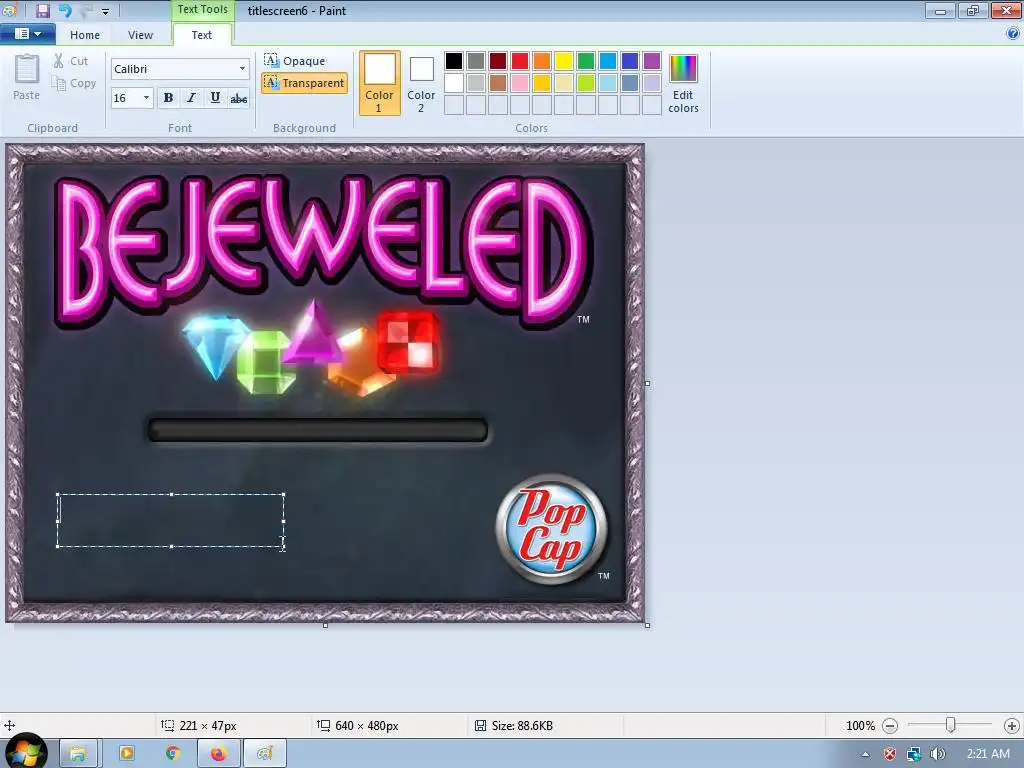Click the Bejeweled logo on the canvas
The image size is (1024, 768).
(x=325, y=251)
